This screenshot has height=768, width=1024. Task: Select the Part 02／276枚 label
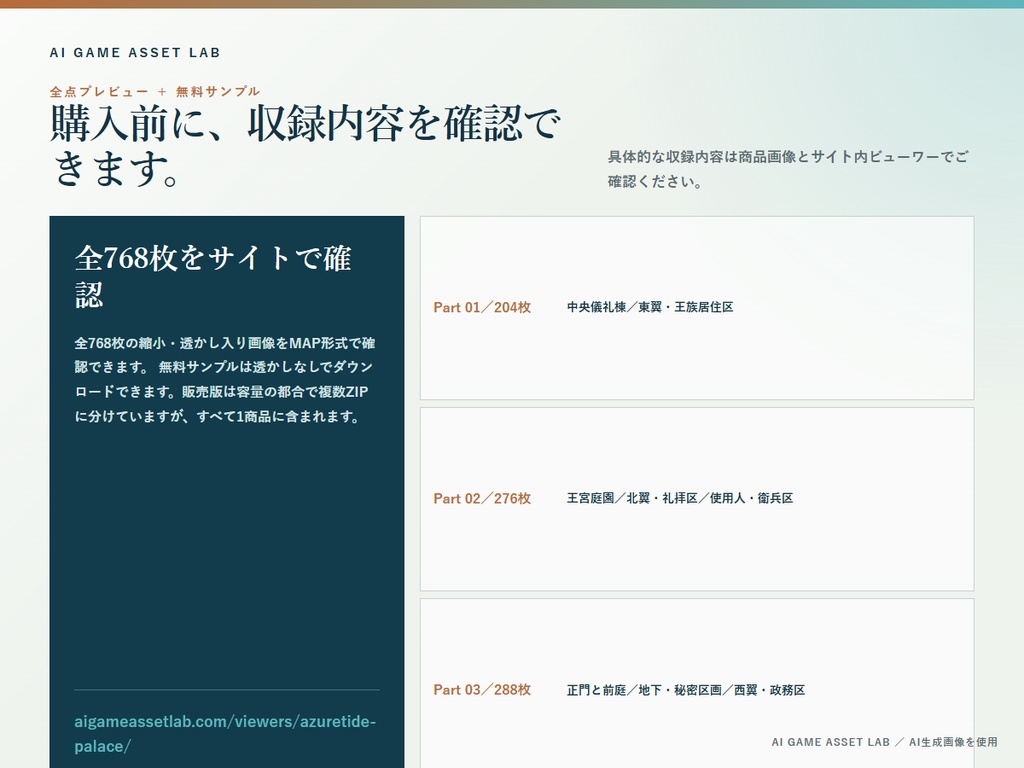coord(482,498)
